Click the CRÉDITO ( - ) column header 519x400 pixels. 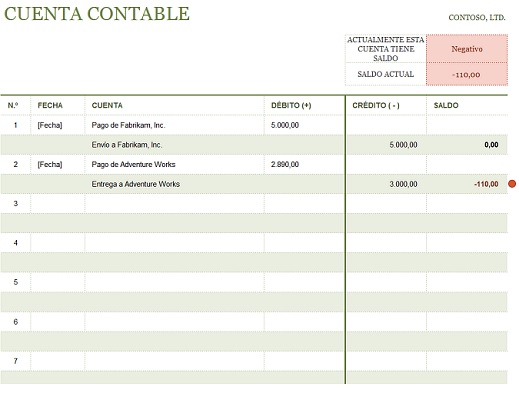click(376, 105)
